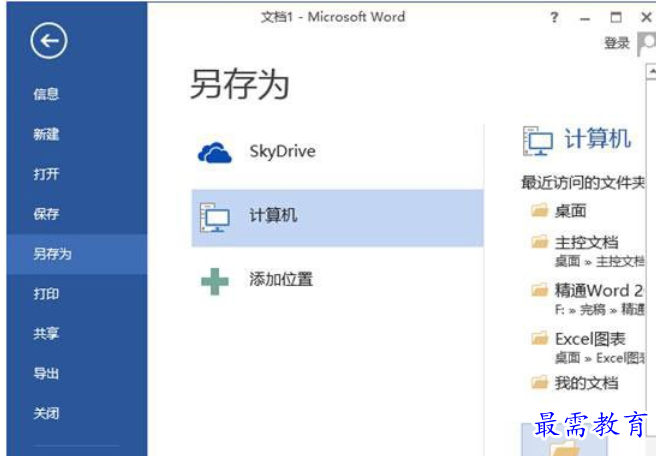Choose the 添加位置 option
The width and height of the screenshot is (656, 456).
(x=281, y=279)
